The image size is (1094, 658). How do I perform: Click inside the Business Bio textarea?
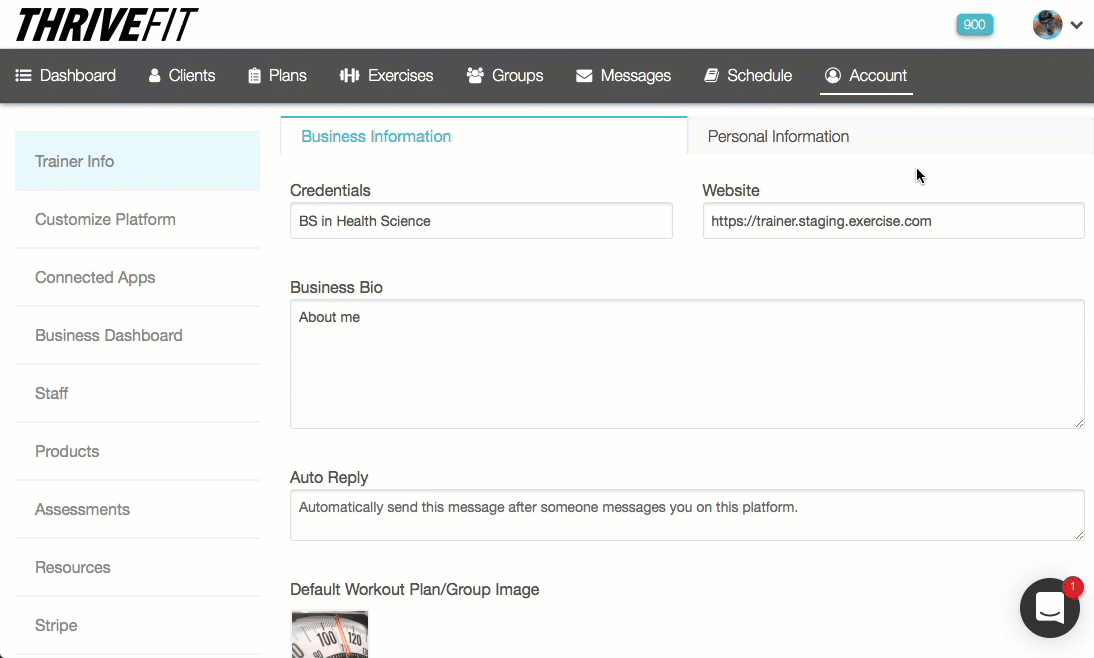(x=687, y=364)
